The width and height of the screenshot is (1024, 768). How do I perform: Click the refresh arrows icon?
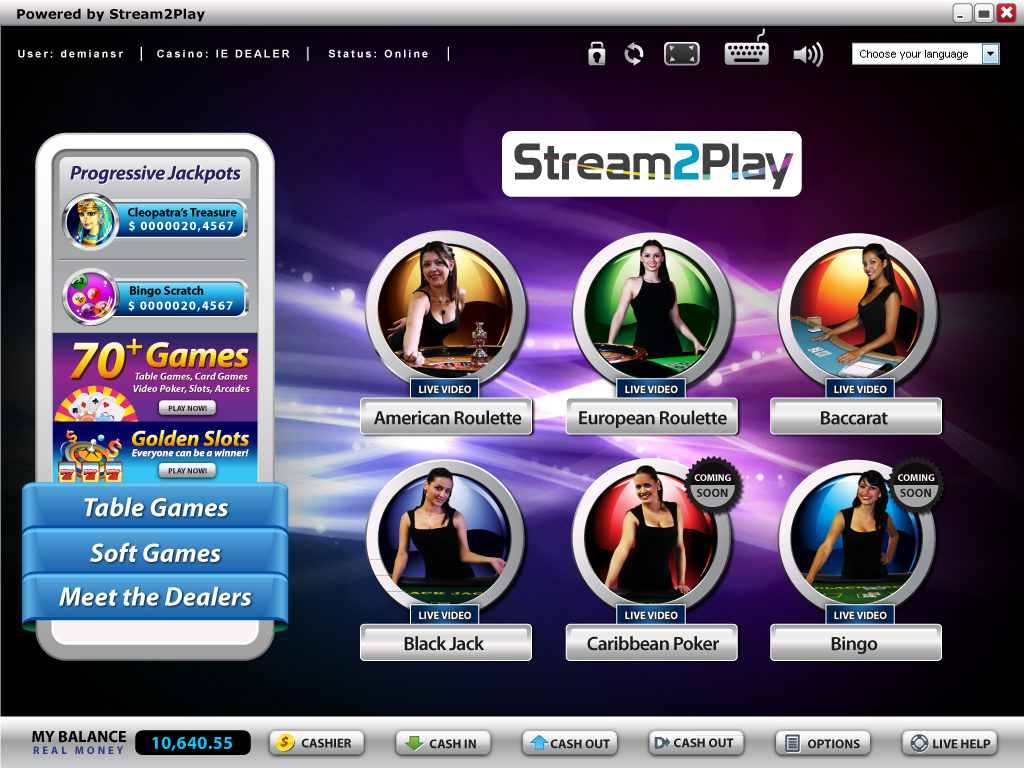(x=633, y=54)
